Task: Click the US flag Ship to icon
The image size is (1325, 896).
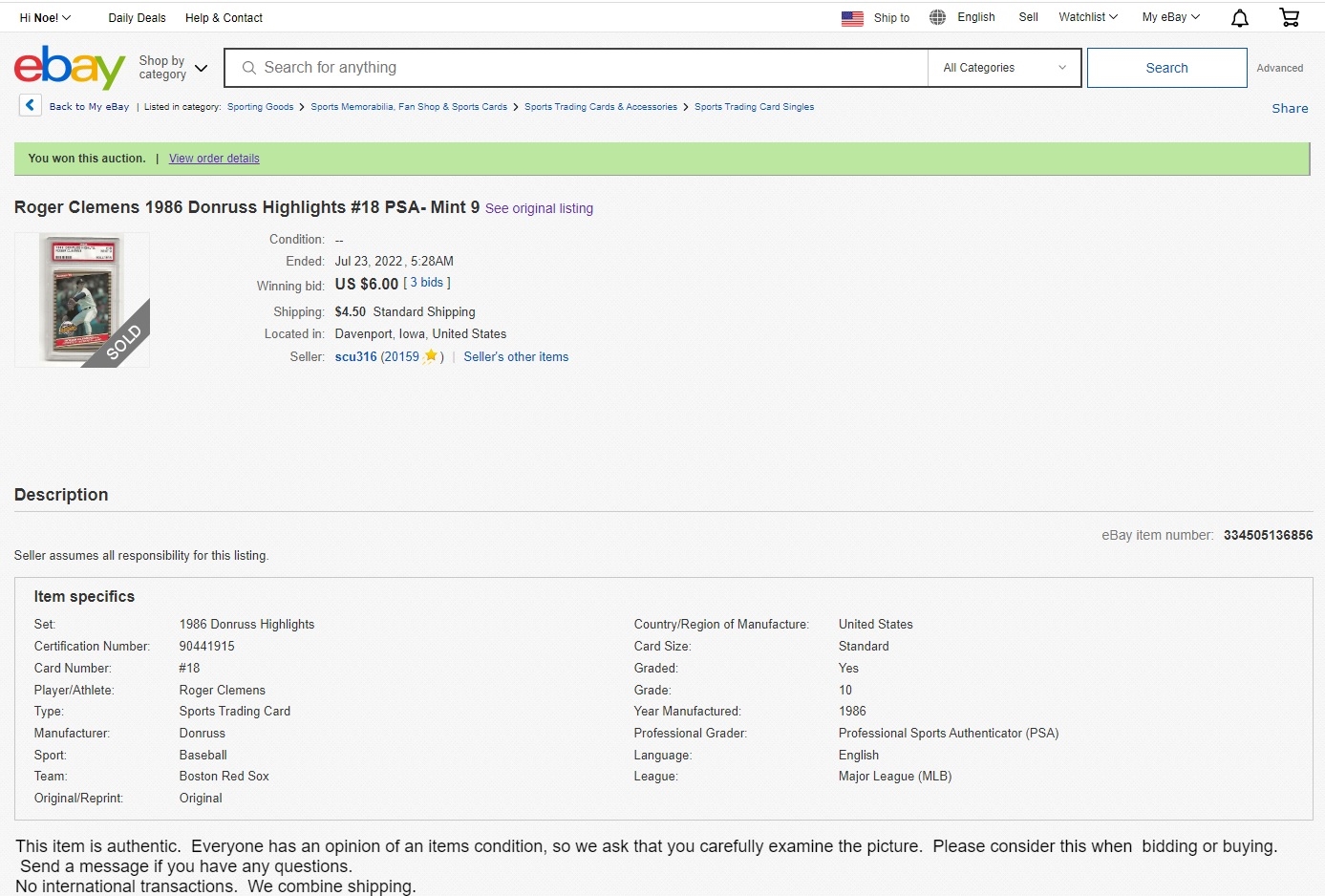Action: (x=852, y=18)
